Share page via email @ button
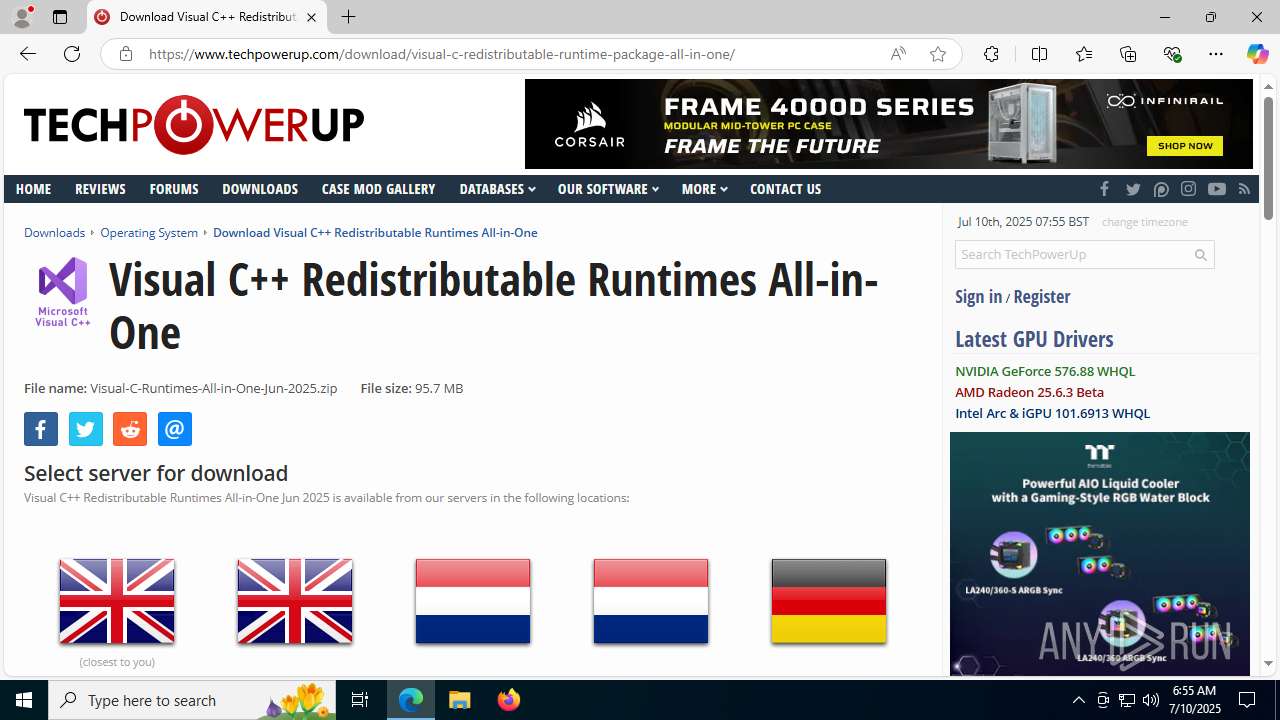 click(174, 429)
